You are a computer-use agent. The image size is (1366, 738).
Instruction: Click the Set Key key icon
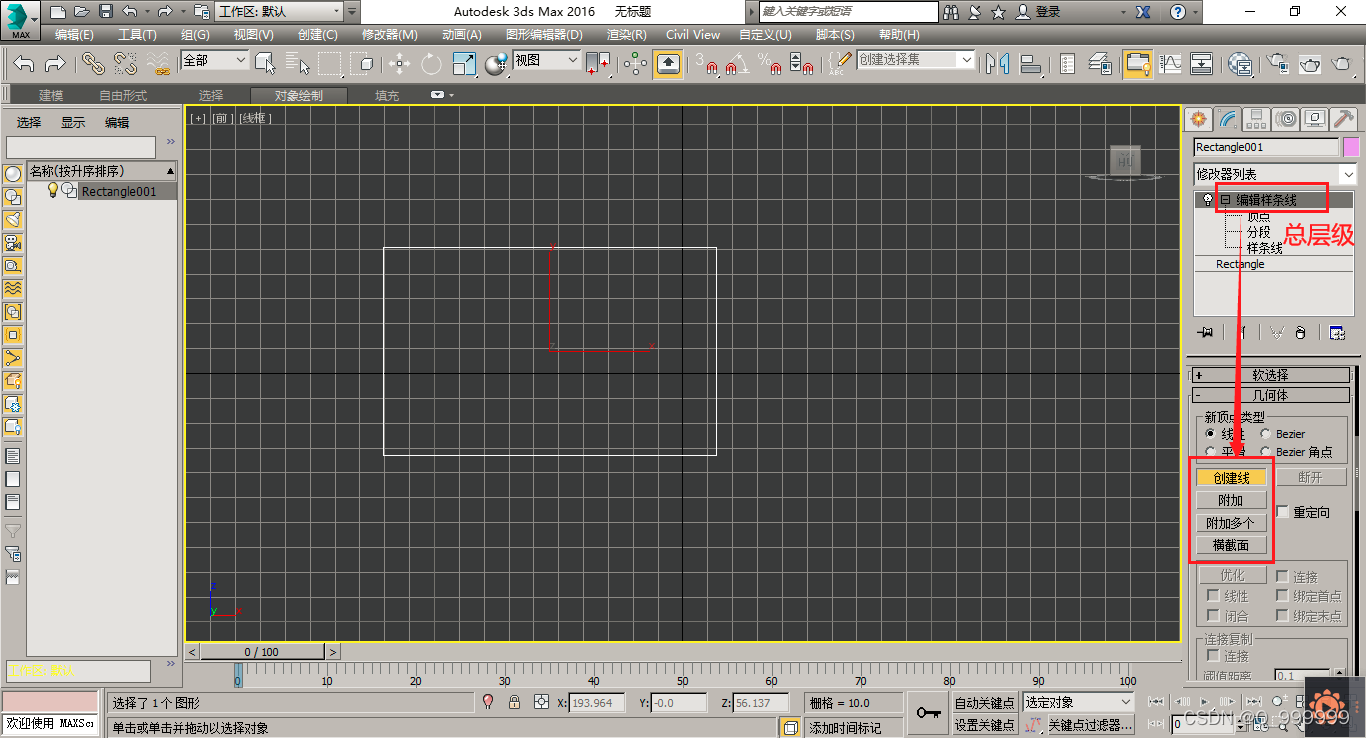coord(928,713)
